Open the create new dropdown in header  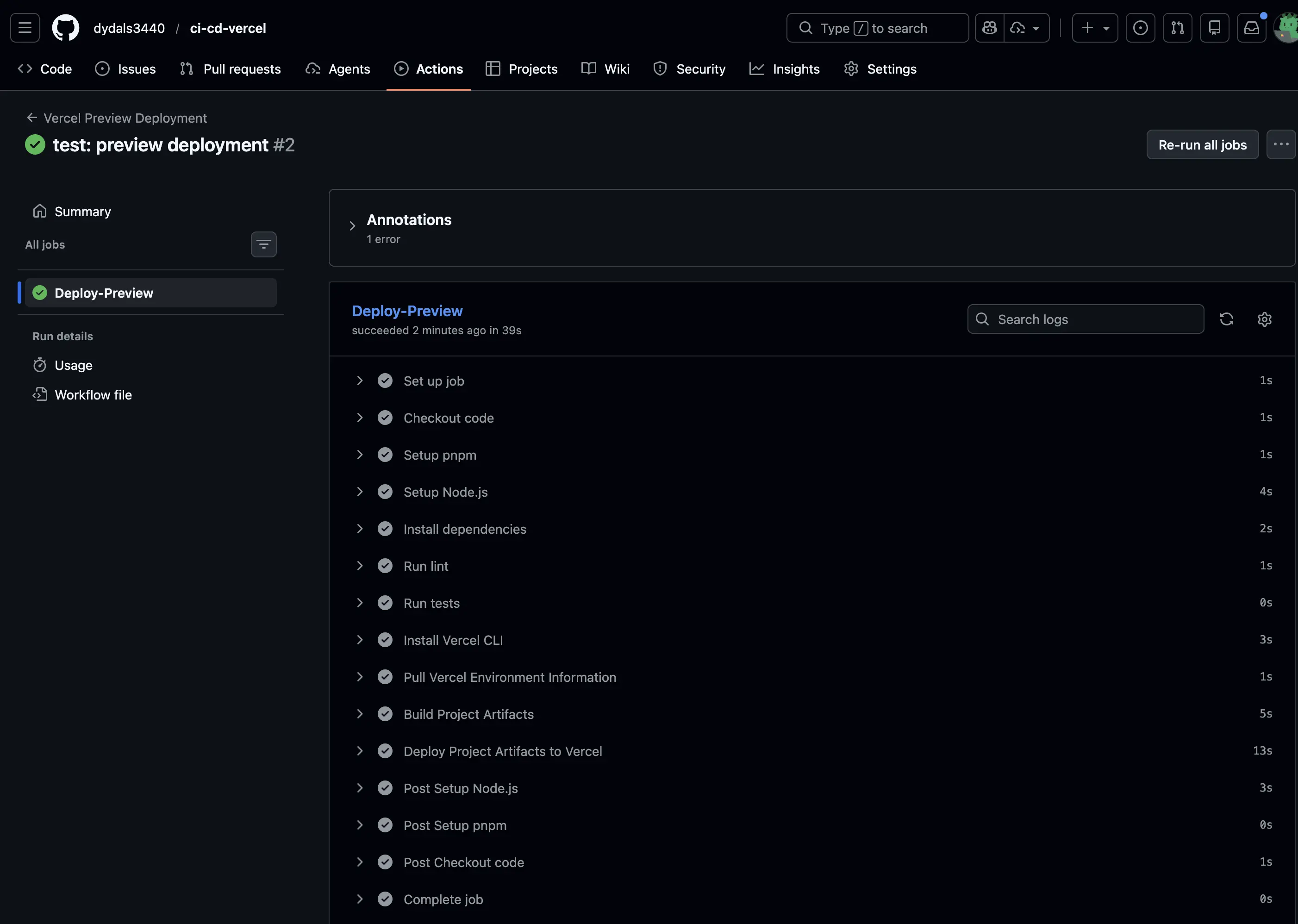click(x=1094, y=27)
